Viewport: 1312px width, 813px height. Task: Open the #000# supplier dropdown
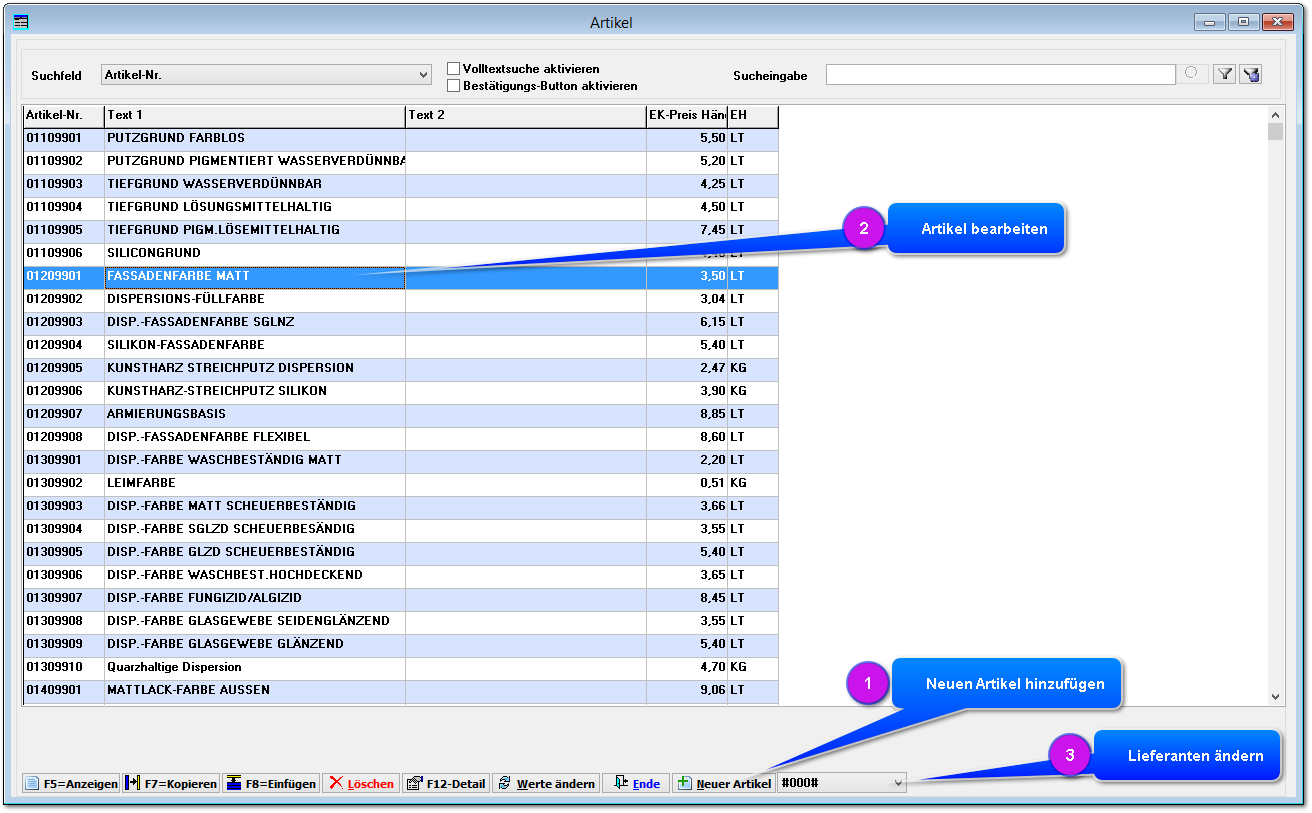pos(842,784)
